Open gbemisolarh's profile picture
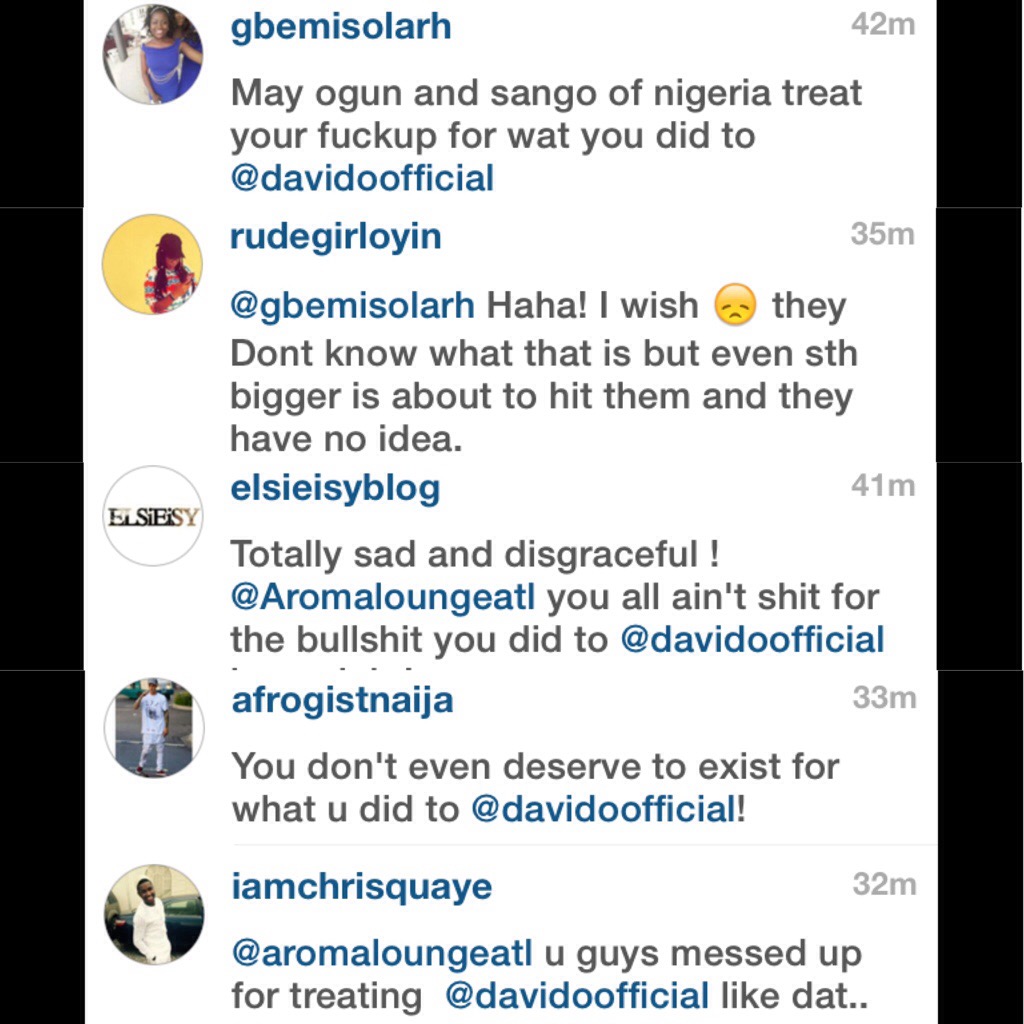The image size is (1024, 1024). click(153, 54)
